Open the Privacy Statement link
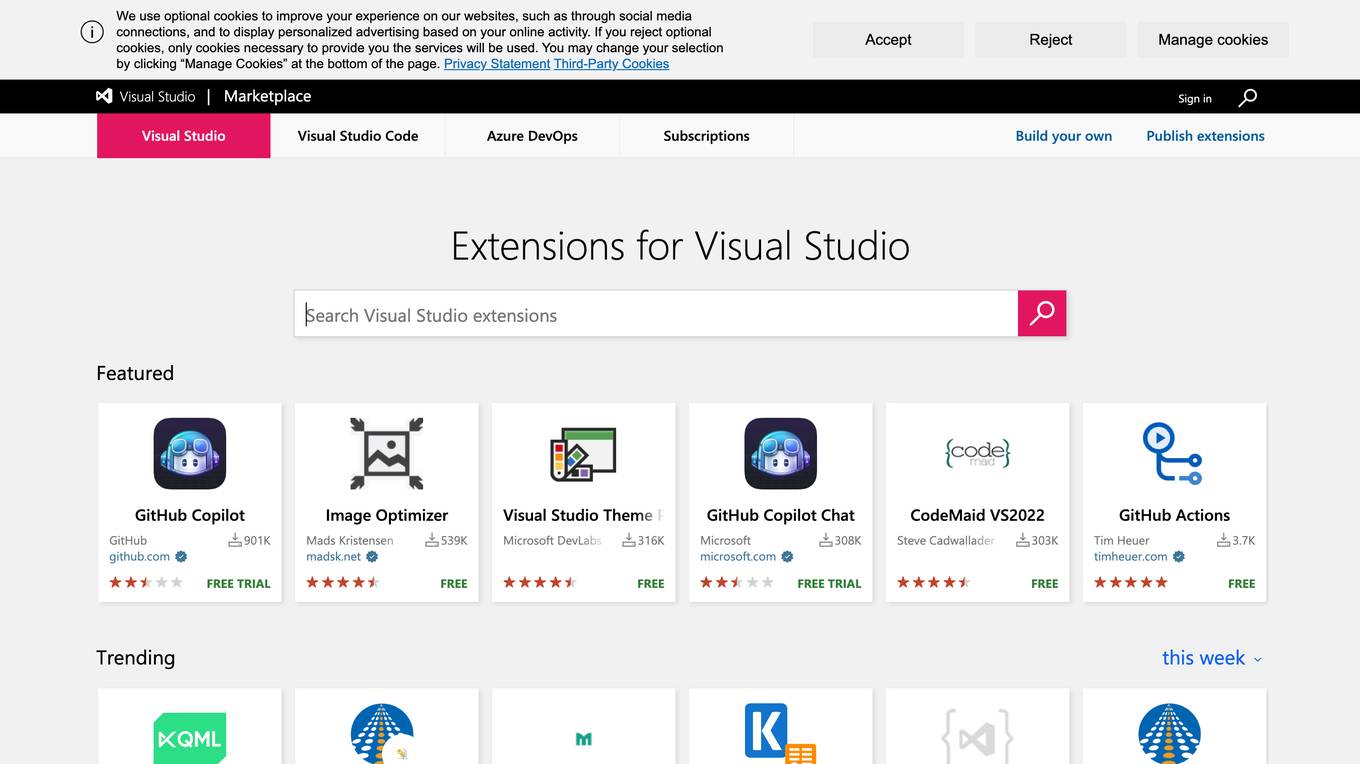 (497, 64)
